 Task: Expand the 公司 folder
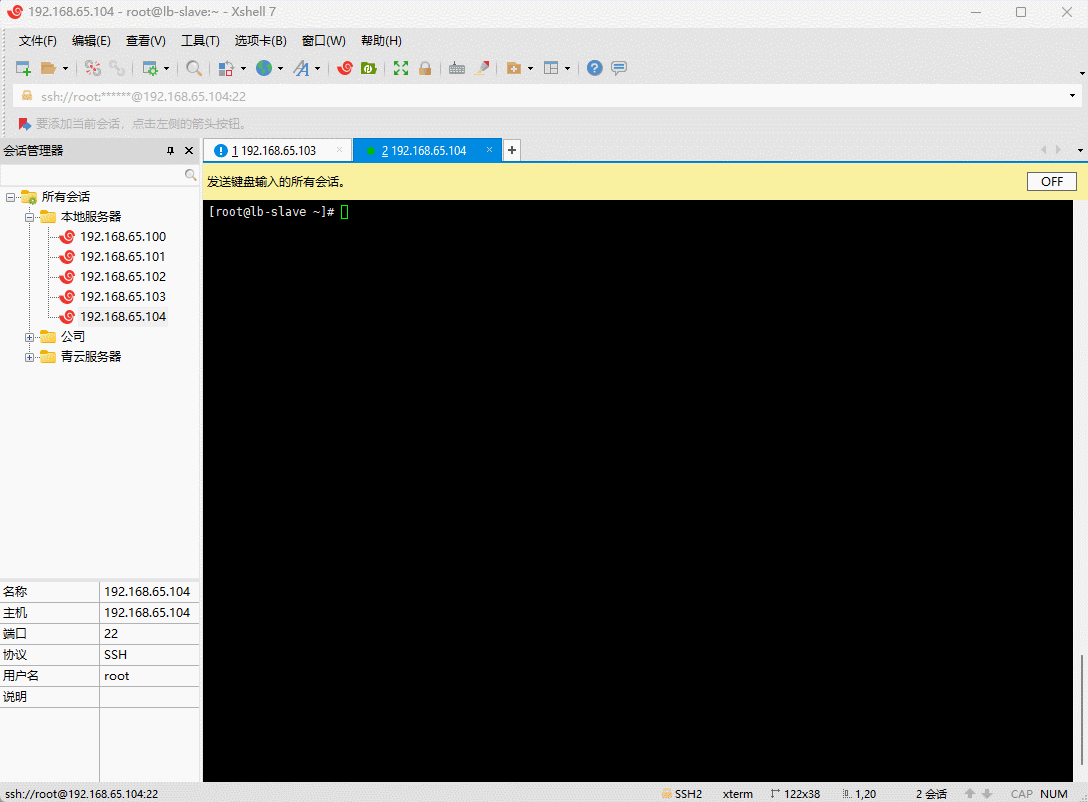(29, 337)
